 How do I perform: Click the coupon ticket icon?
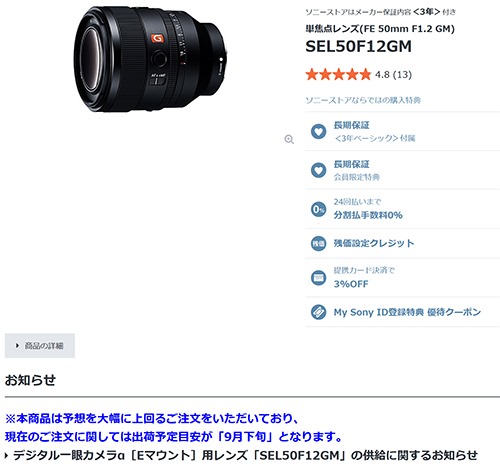(318, 312)
